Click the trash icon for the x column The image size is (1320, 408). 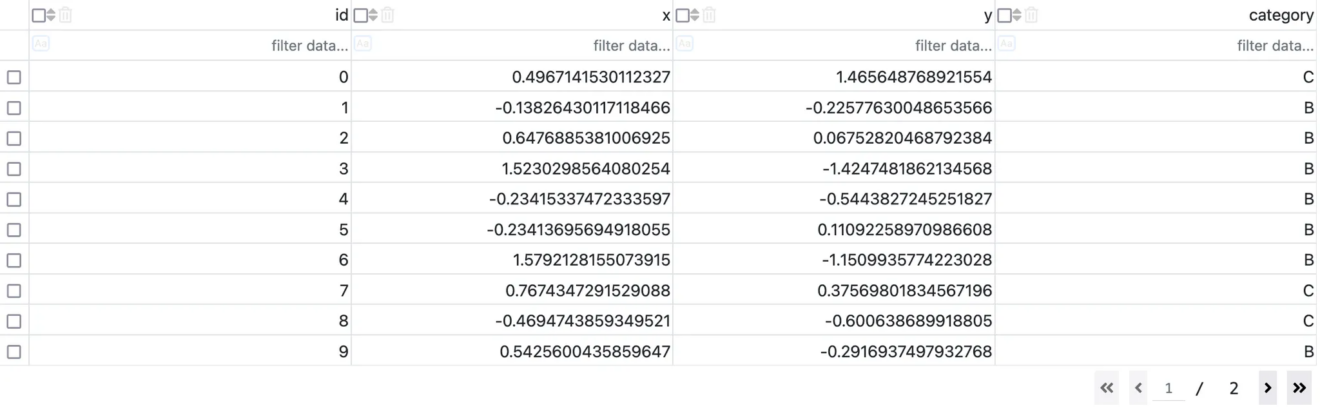387,15
